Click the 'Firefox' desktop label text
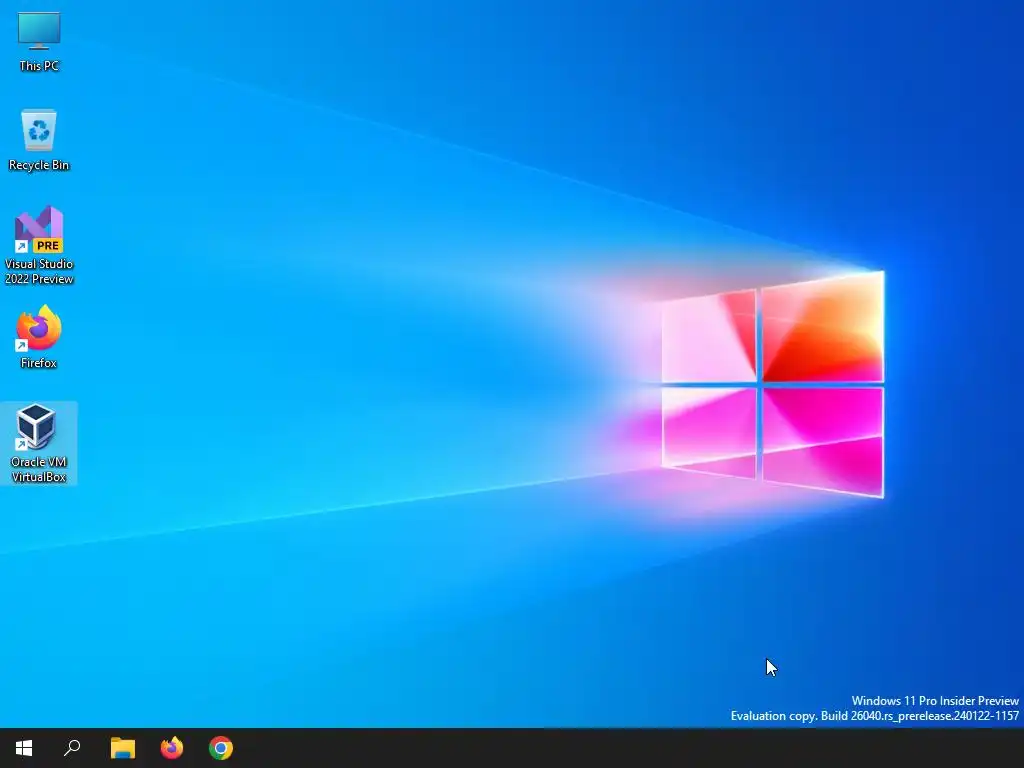The width and height of the screenshot is (1024, 768). click(x=39, y=363)
